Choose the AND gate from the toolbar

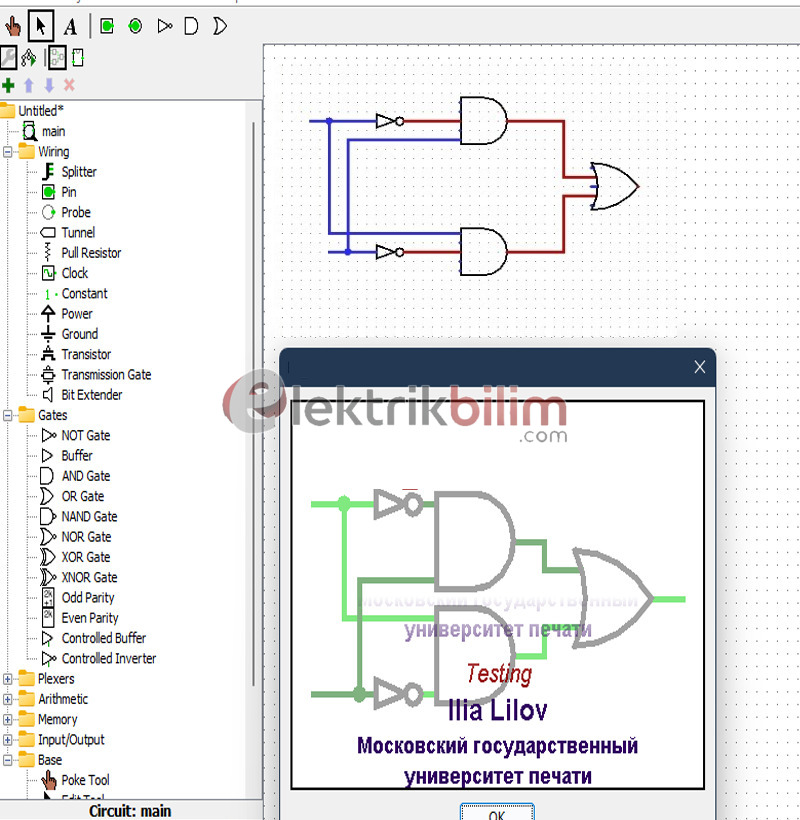[x=191, y=26]
